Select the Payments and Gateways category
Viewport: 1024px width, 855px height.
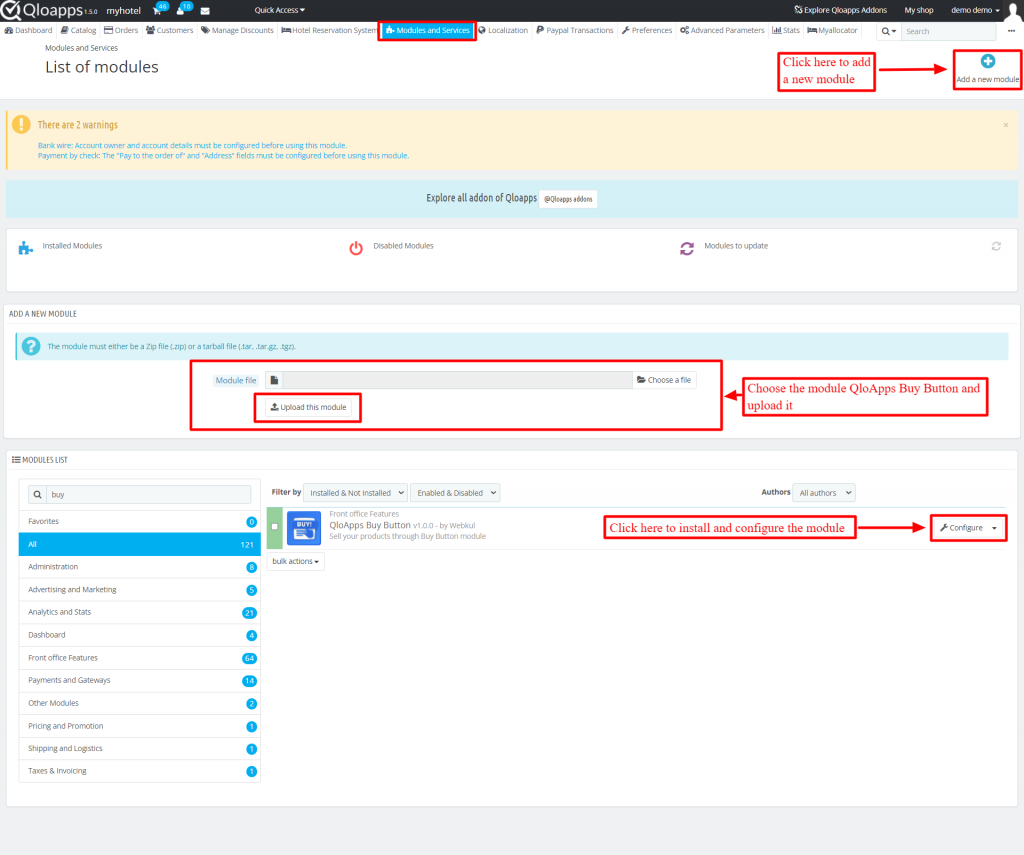point(140,681)
